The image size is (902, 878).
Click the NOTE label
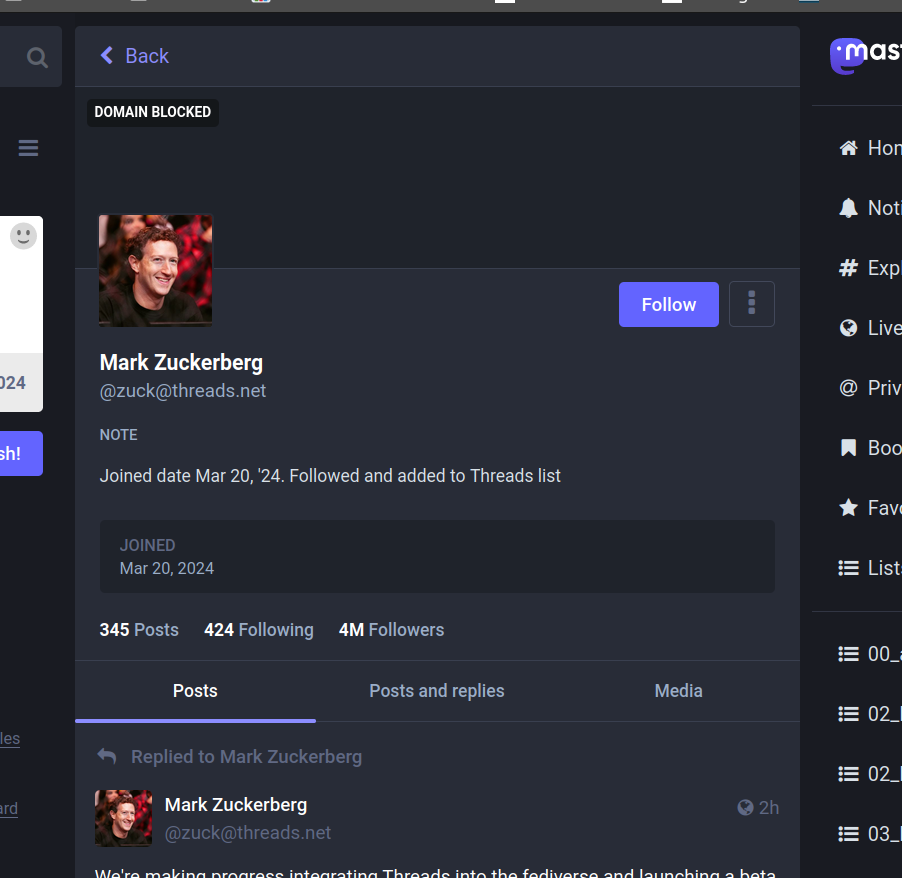(119, 435)
